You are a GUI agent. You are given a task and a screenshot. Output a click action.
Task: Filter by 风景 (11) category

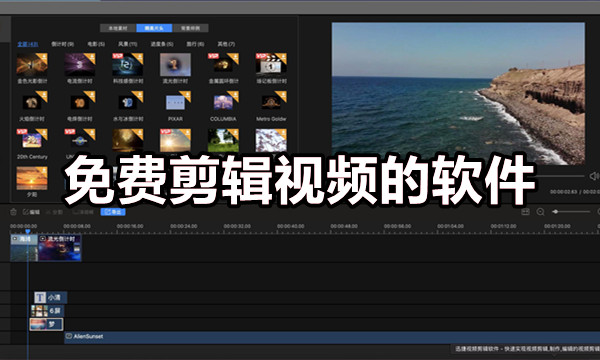pos(127,44)
